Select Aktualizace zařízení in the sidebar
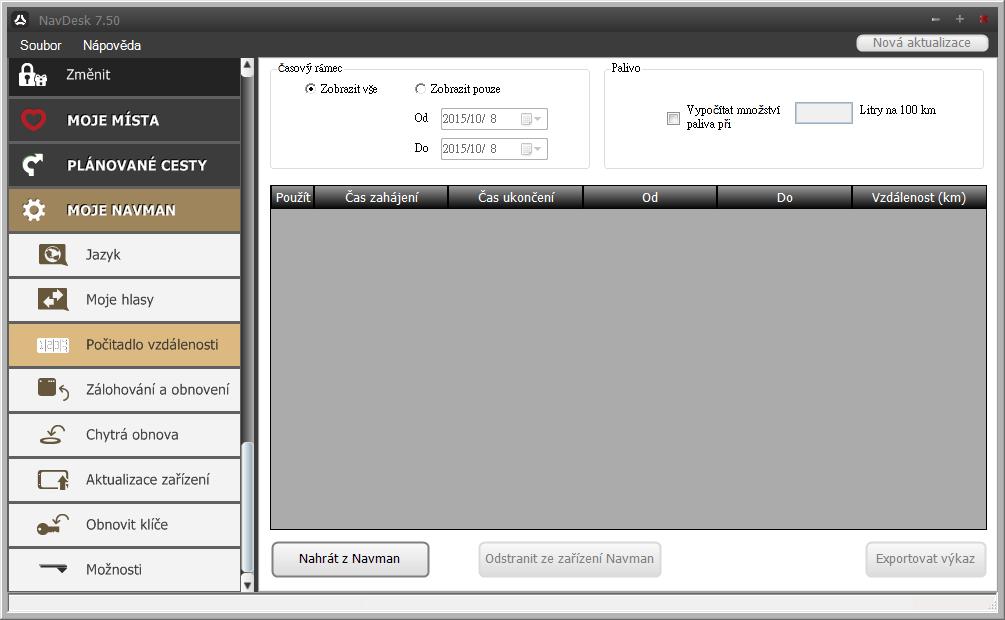Screen dimensions: 1005x620 [124, 480]
